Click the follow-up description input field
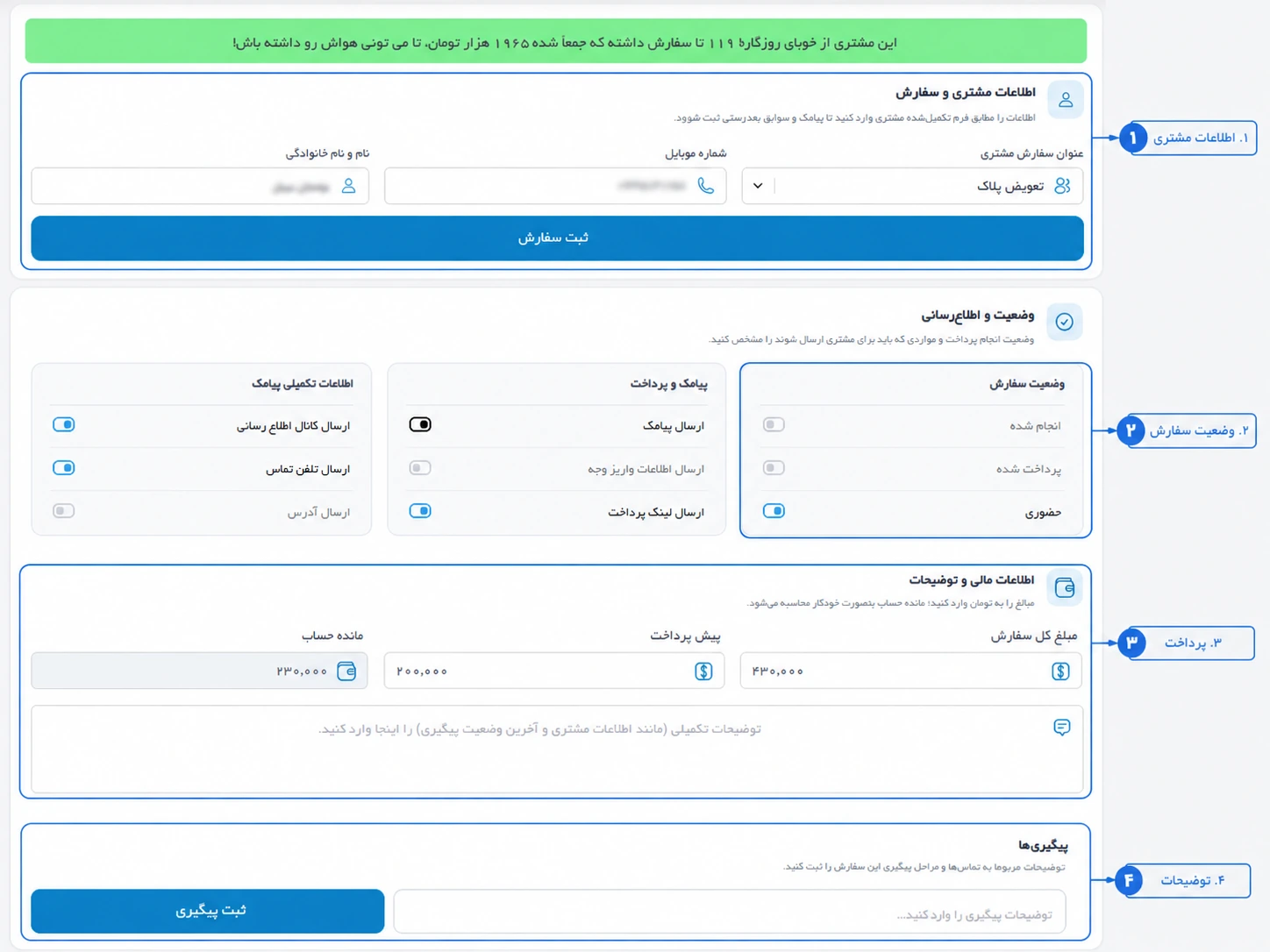1270x952 pixels. coord(730,912)
